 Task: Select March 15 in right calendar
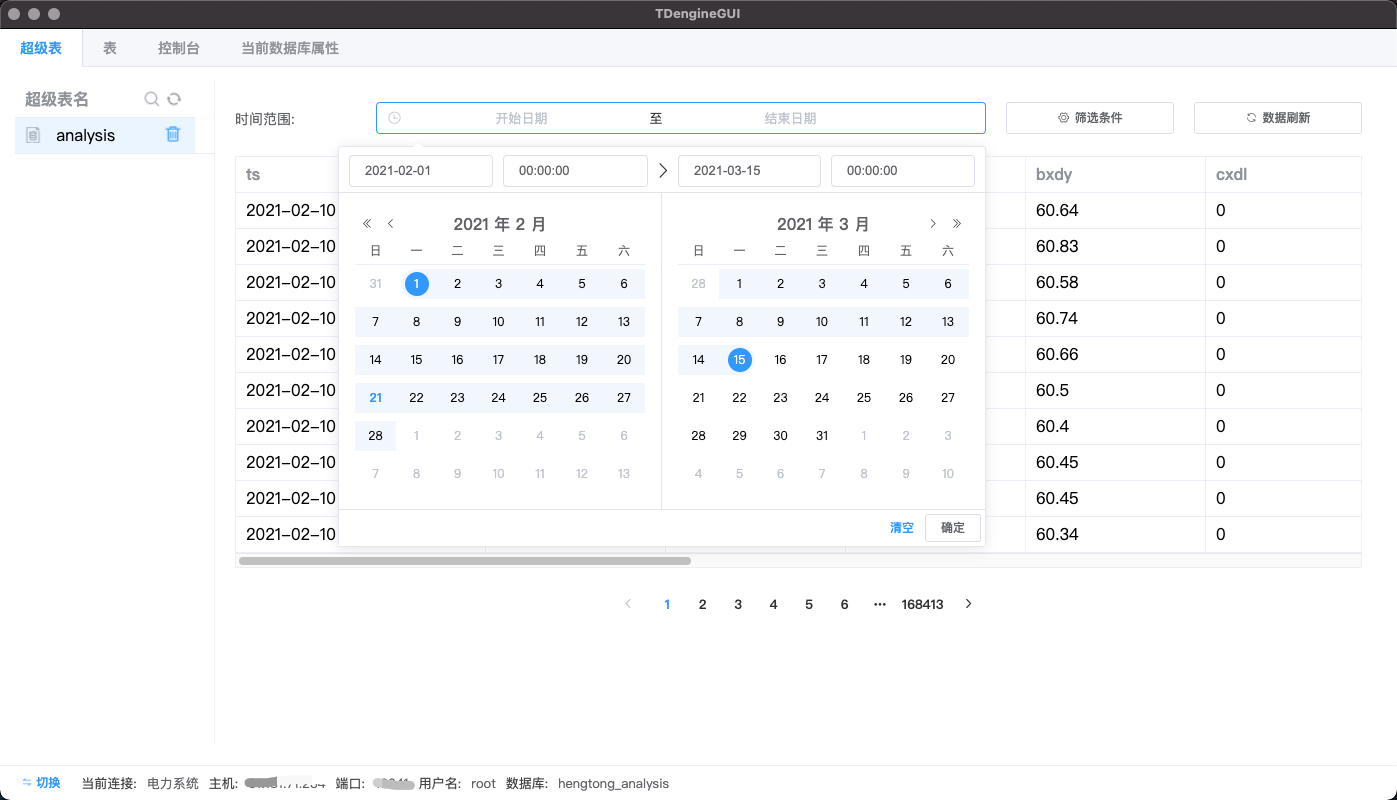click(x=739, y=360)
